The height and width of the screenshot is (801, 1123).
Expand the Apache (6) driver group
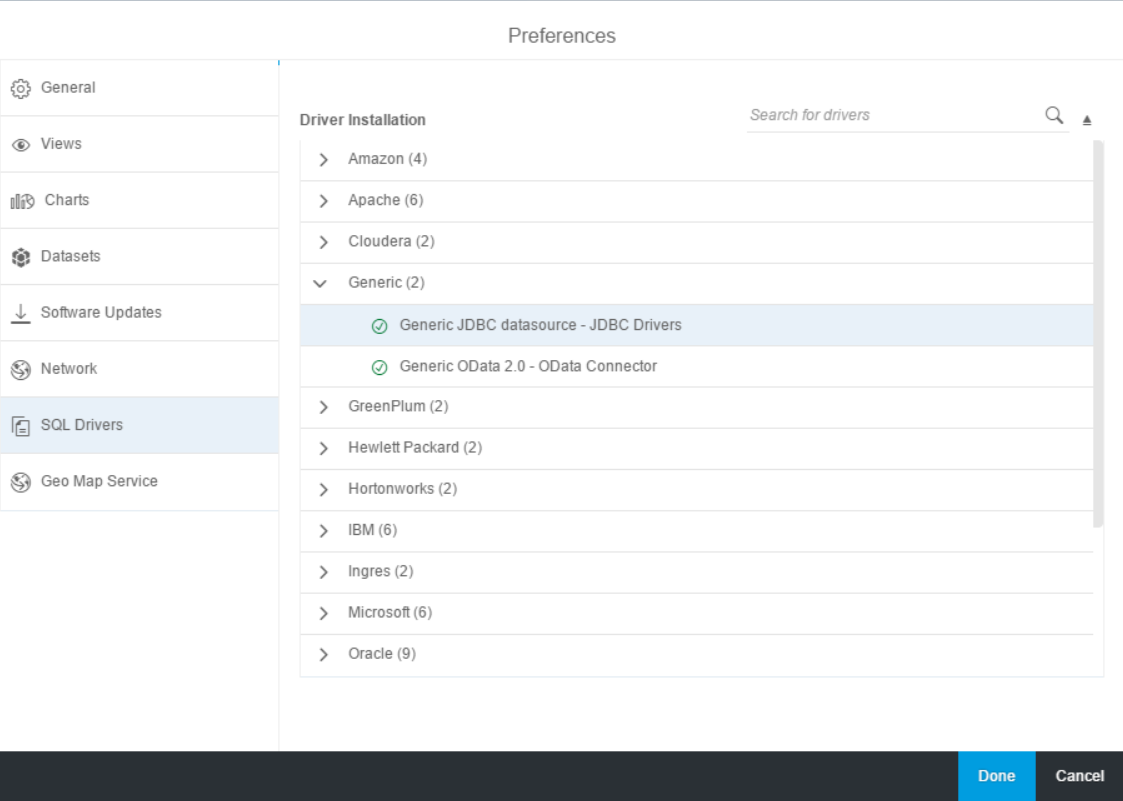[323, 201]
